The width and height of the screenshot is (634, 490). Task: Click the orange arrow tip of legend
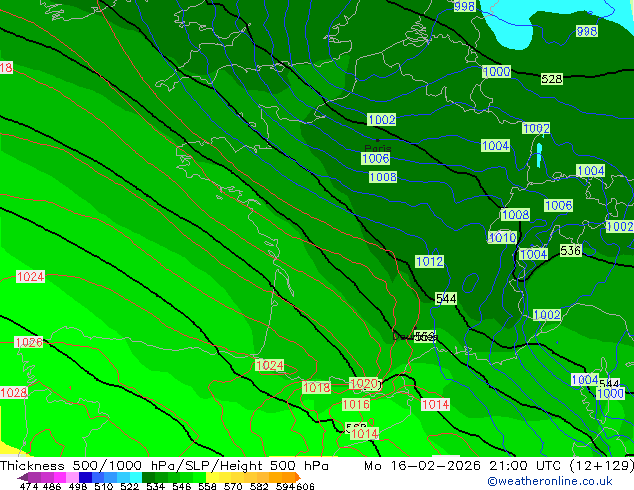point(298,477)
